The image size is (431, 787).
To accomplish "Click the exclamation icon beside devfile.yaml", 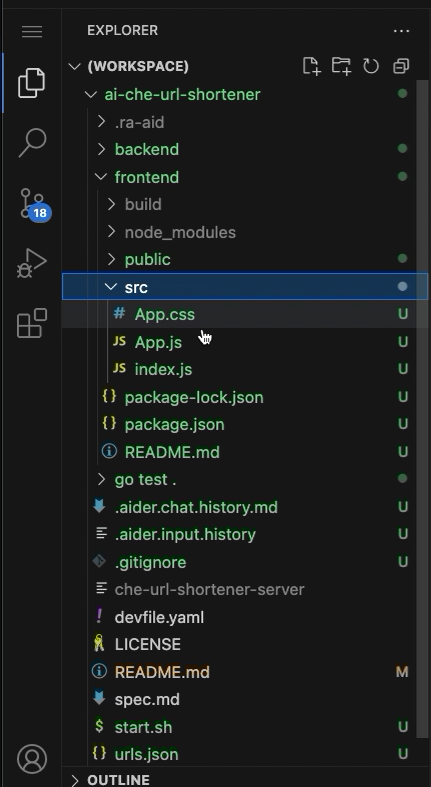I will coord(99,616).
